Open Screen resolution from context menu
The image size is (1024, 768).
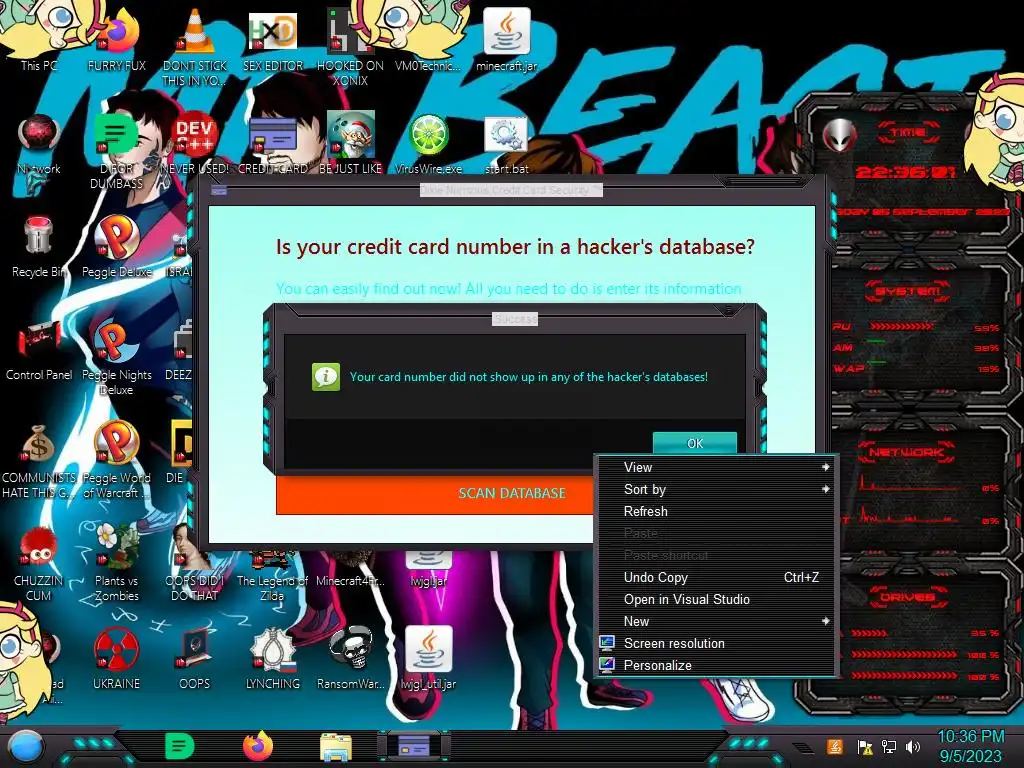click(716, 643)
